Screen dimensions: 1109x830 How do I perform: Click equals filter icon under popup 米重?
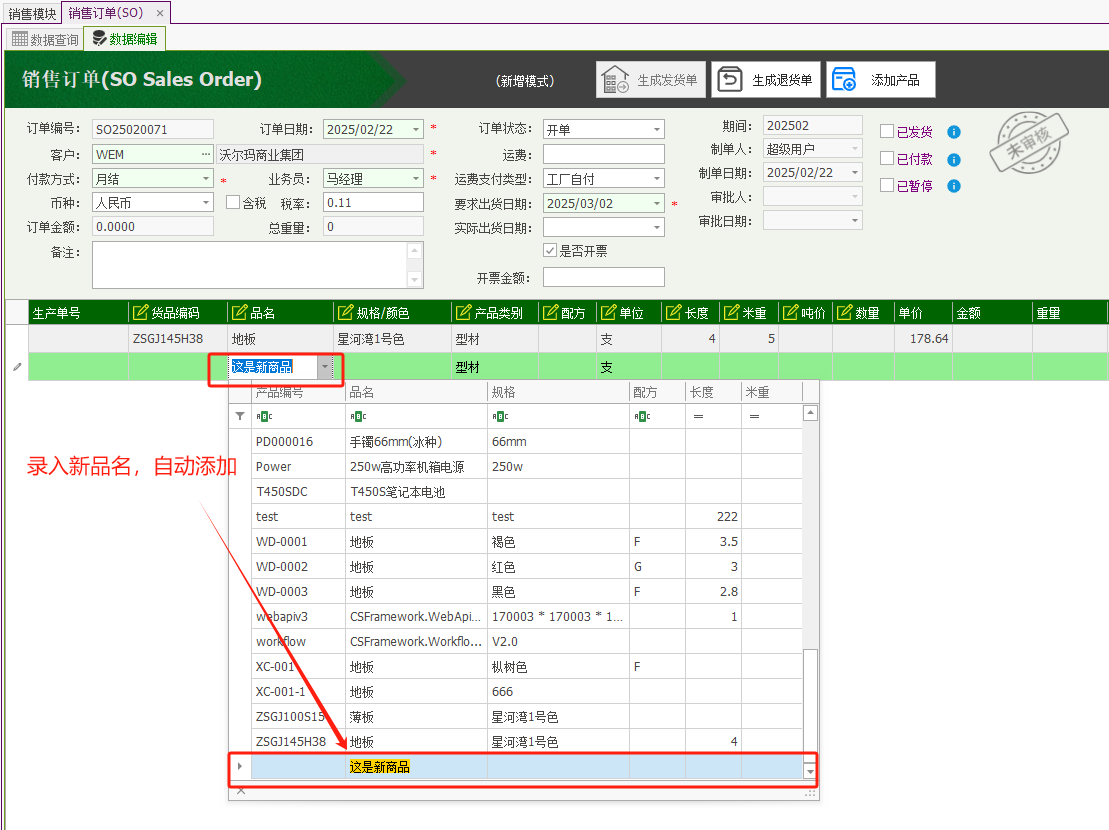click(755, 416)
